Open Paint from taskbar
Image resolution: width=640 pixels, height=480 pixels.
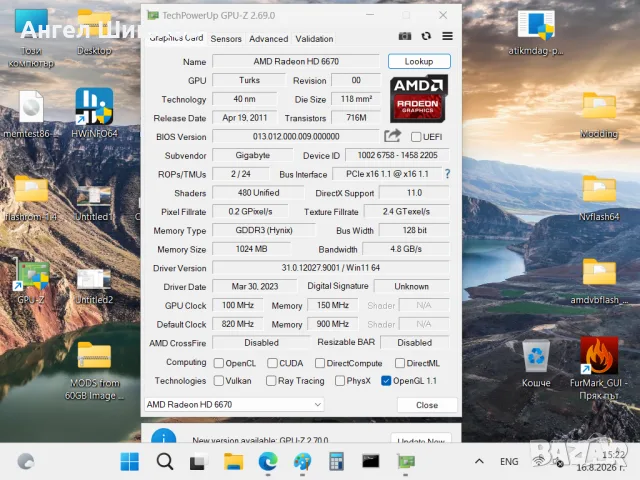(x=302, y=462)
